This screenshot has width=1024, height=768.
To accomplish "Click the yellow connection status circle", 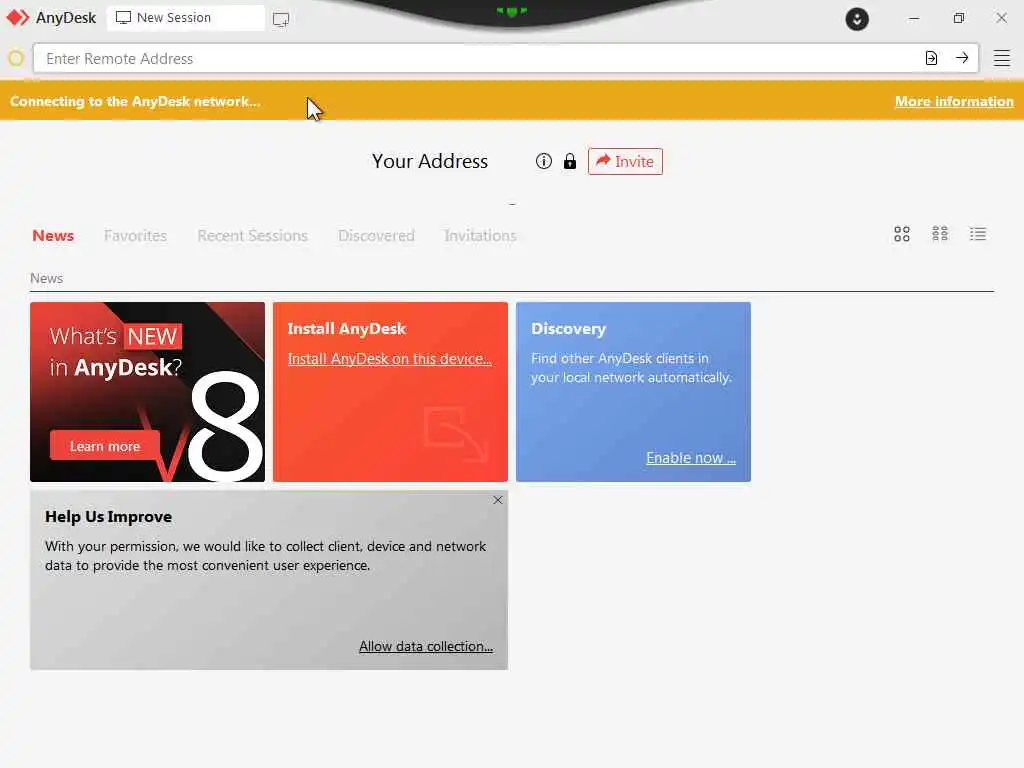I will [x=16, y=58].
